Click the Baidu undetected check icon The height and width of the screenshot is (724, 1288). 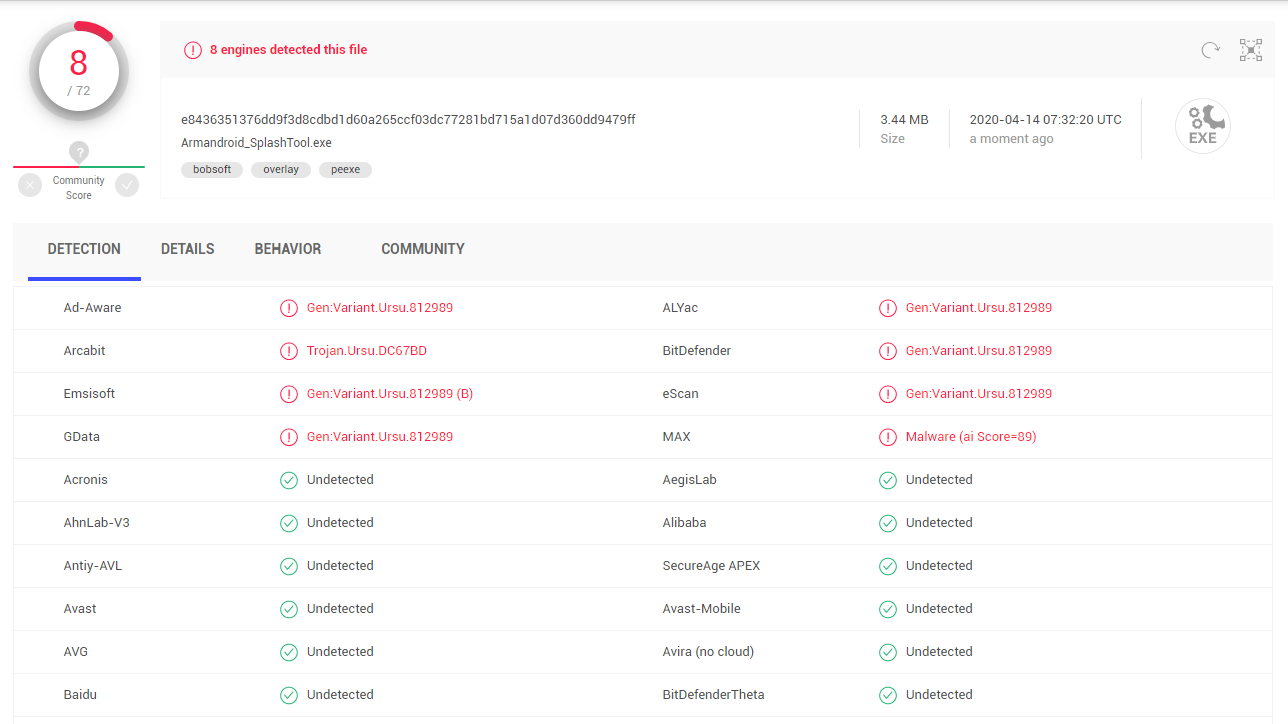pyautogui.click(x=289, y=695)
